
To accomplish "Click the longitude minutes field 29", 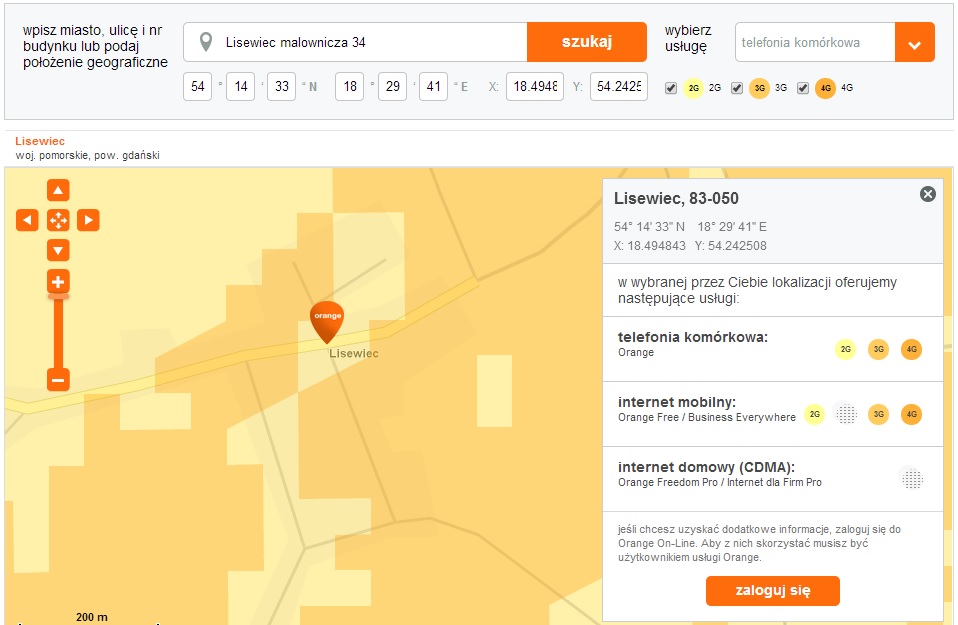I will click(393, 86).
